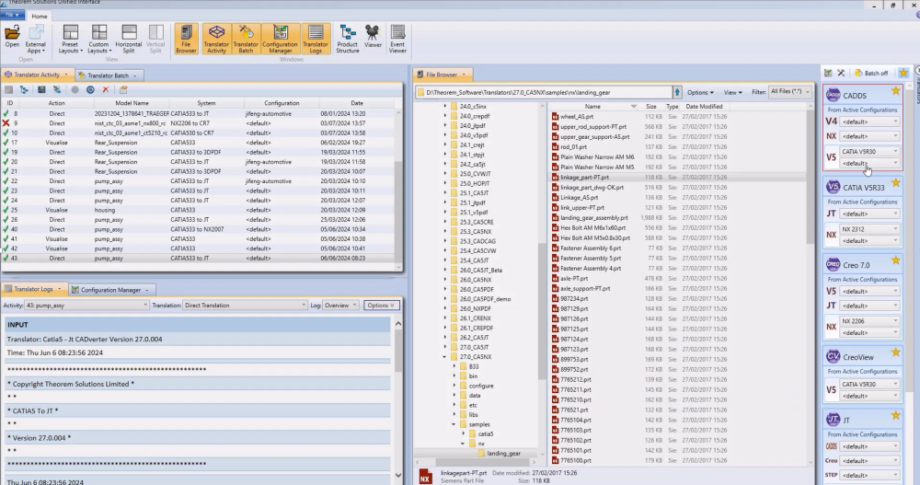Toggle favorite star on the Creo 7.0 card
This screenshot has width=920, height=485.
click(x=895, y=260)
